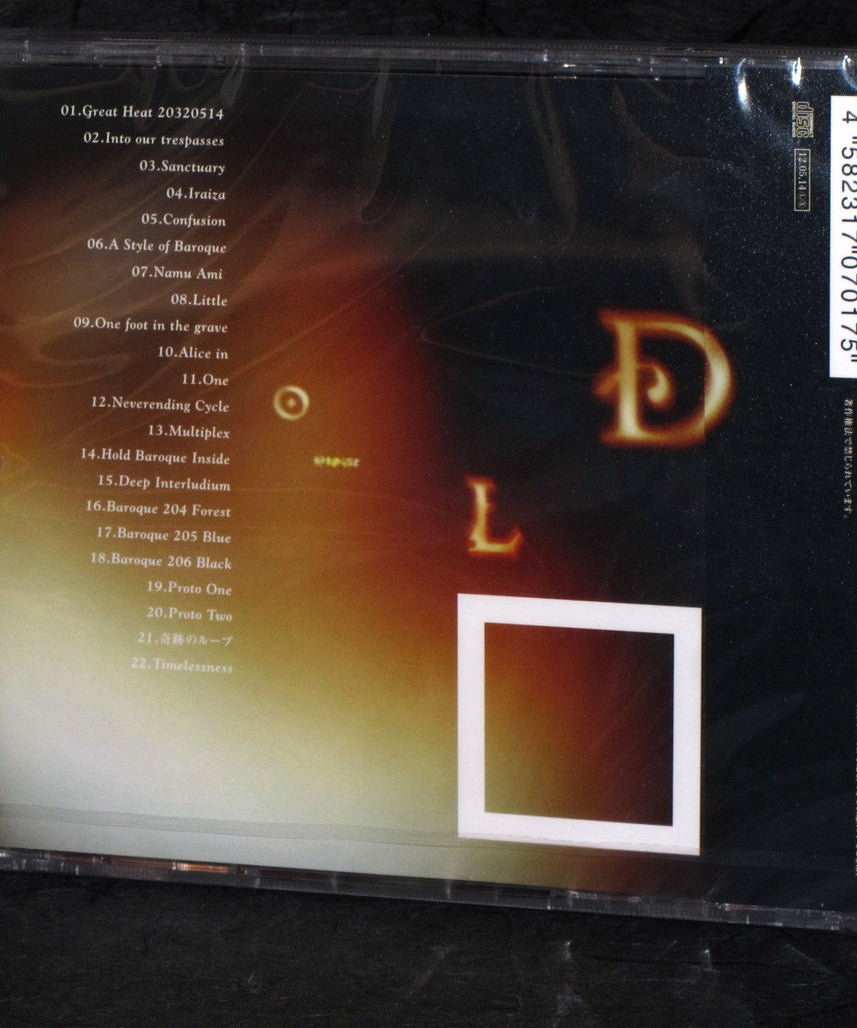Click the Compact Disc logo
This screenshot has width=857, height=1028.
click(803, 119)
